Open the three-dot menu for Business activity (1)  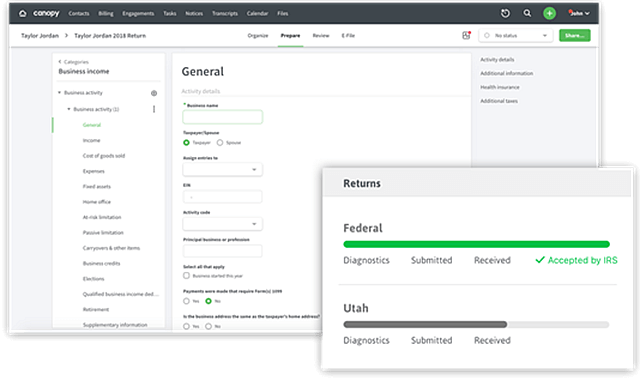click(154, 109)
